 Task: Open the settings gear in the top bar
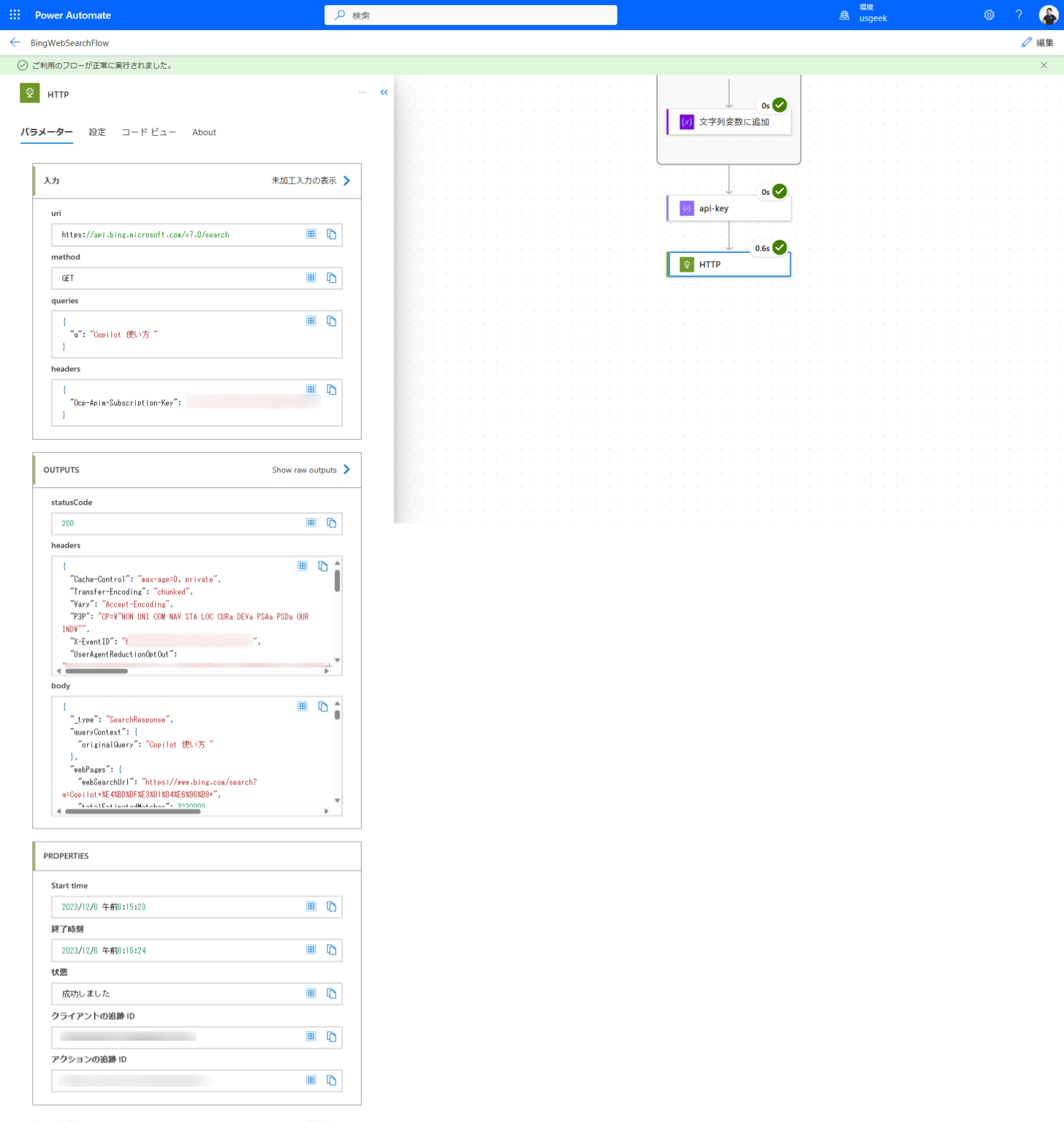[x=989, y=15]
